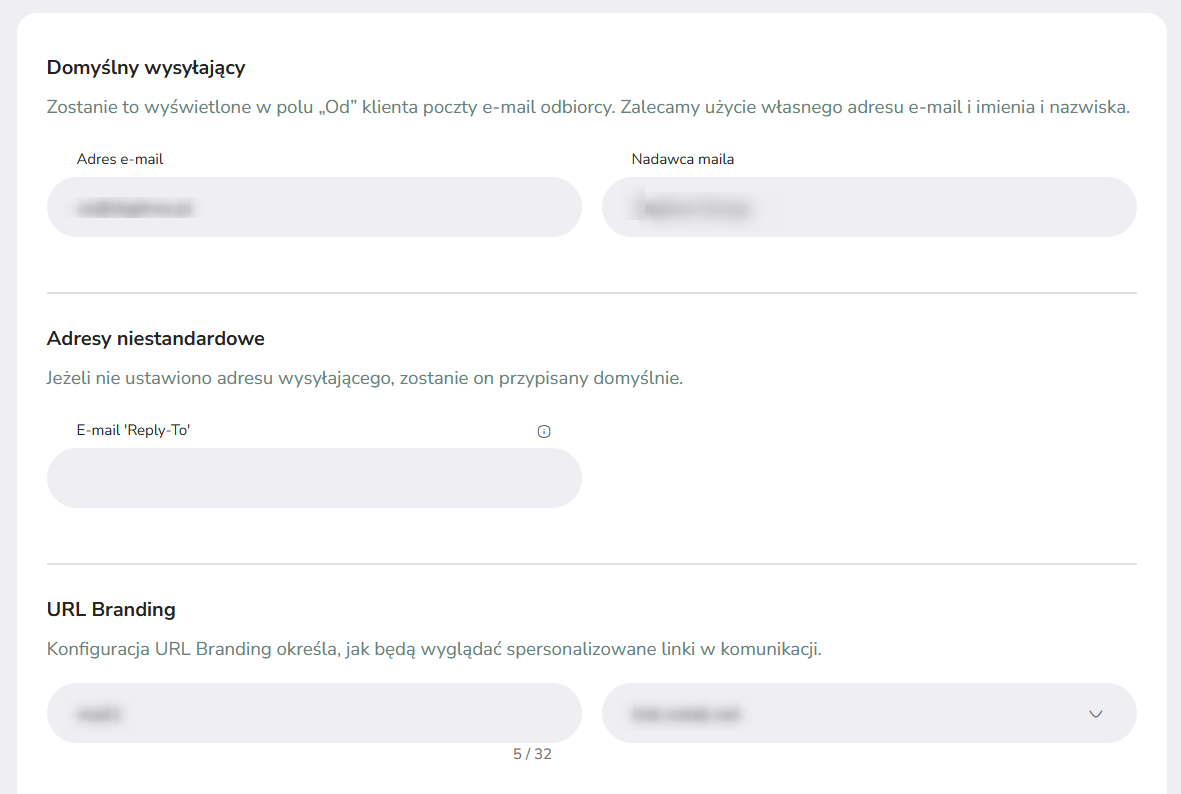This screenshot has height=794, width=1181.
Task: Click the 'Adres e-mail' field label
Action: click(x=120, y=159)
